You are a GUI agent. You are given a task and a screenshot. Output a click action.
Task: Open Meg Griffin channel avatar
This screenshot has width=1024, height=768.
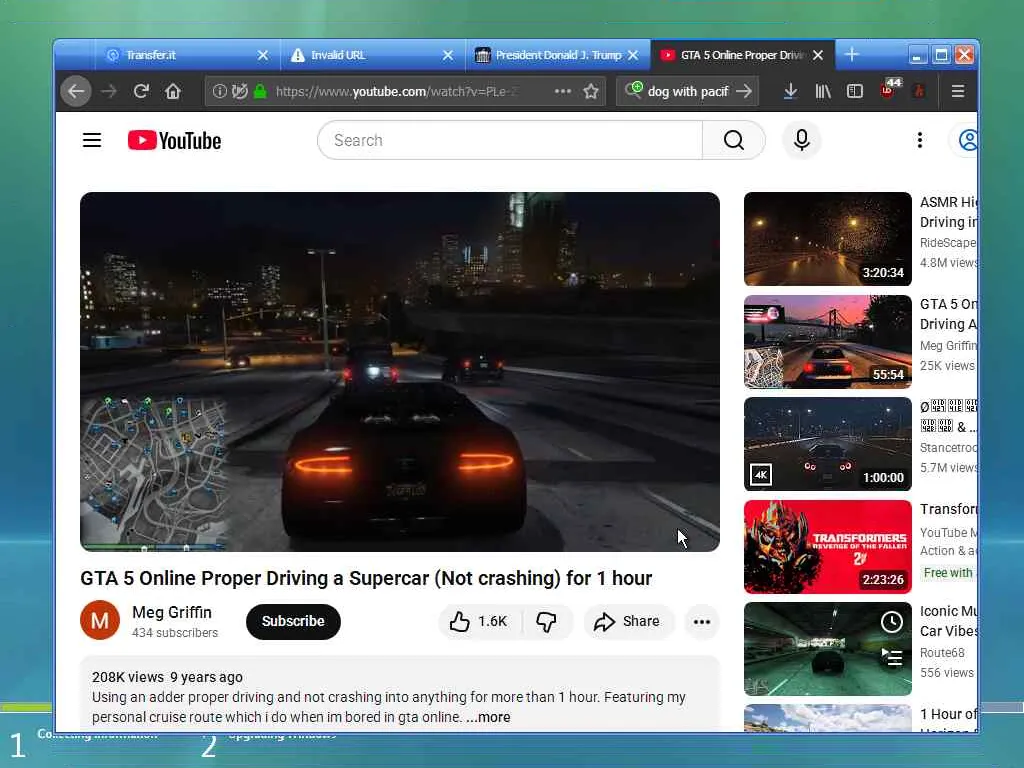(x=100, y=620)
